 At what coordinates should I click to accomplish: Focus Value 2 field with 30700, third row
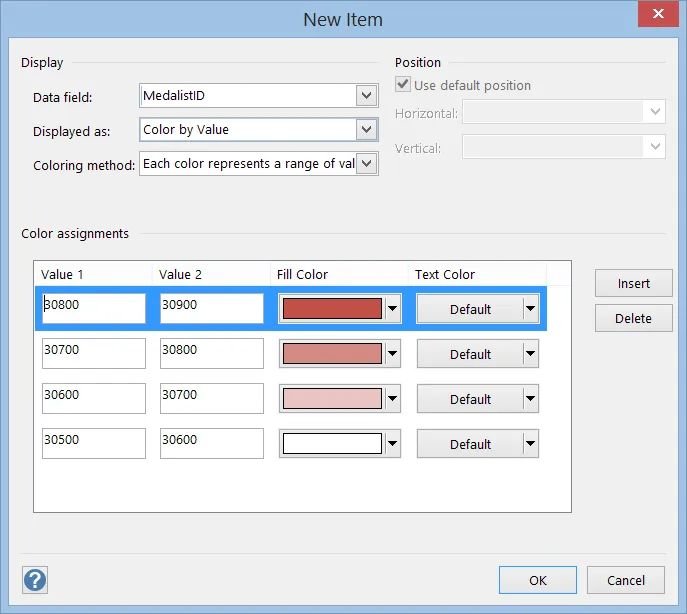click(212, 398)
